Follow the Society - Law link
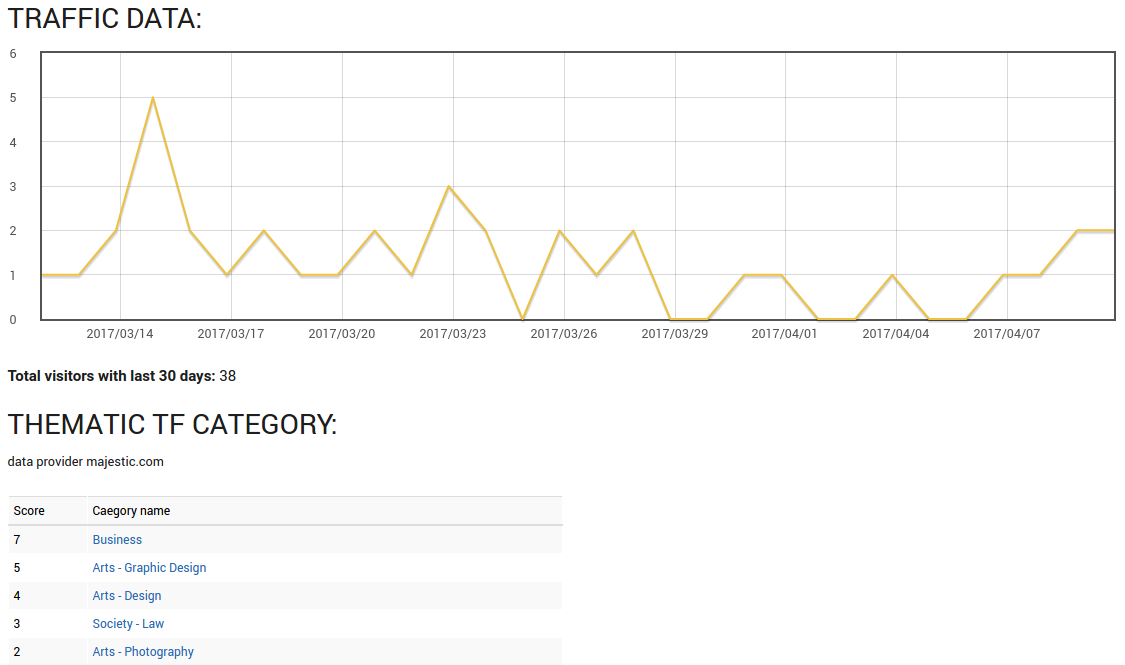The image size is (1125, 665). coord(128,624)
